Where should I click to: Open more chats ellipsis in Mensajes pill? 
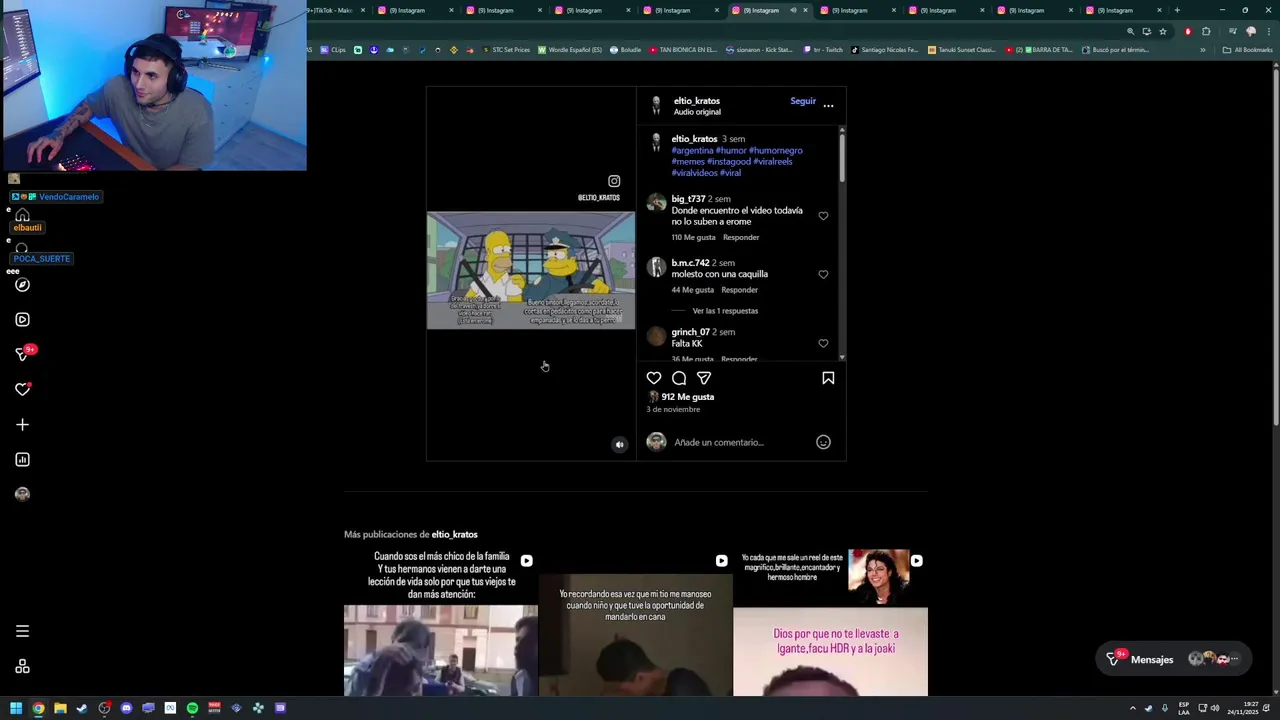coord(1235,659)
